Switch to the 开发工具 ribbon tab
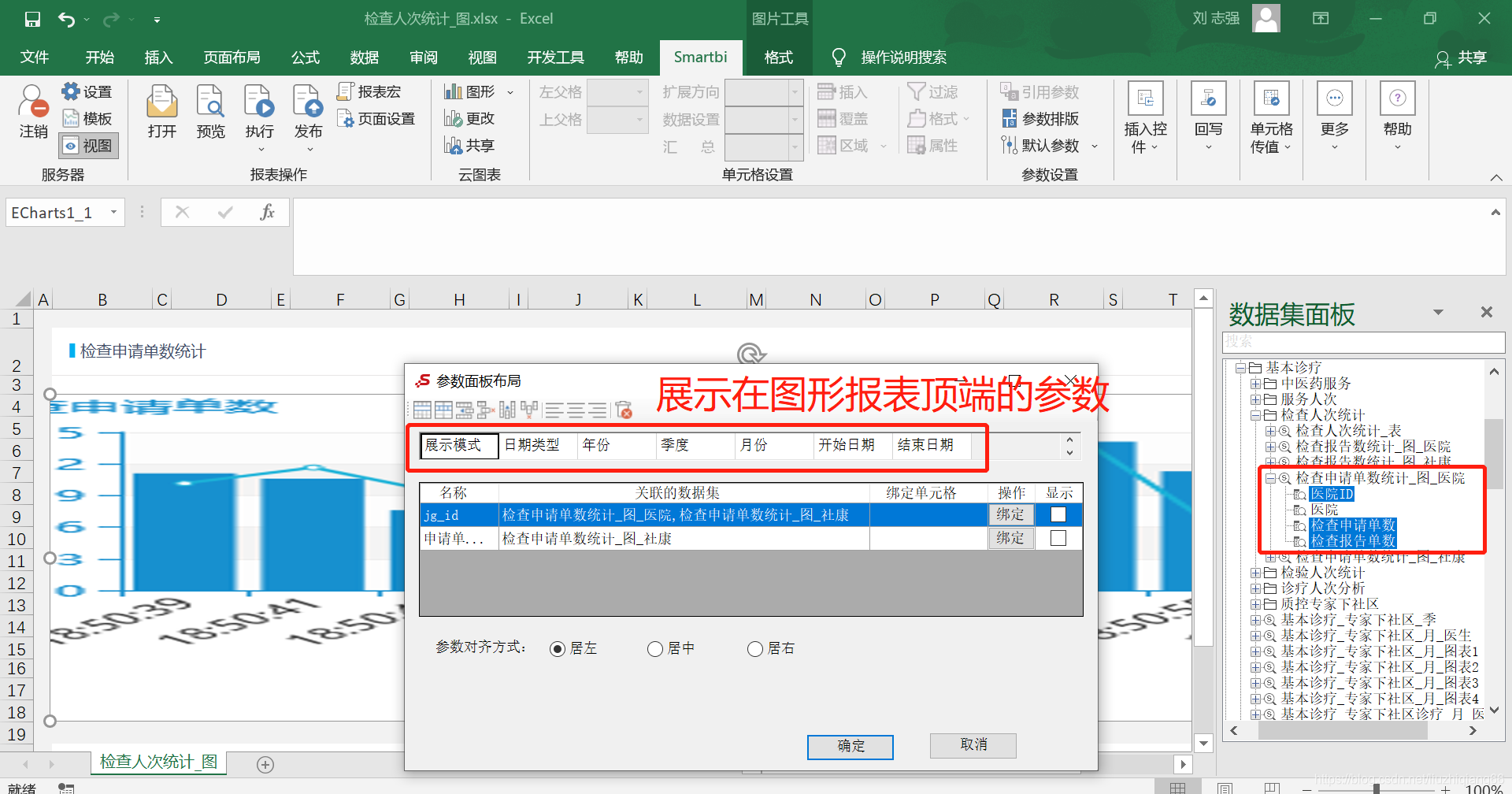 556,58
